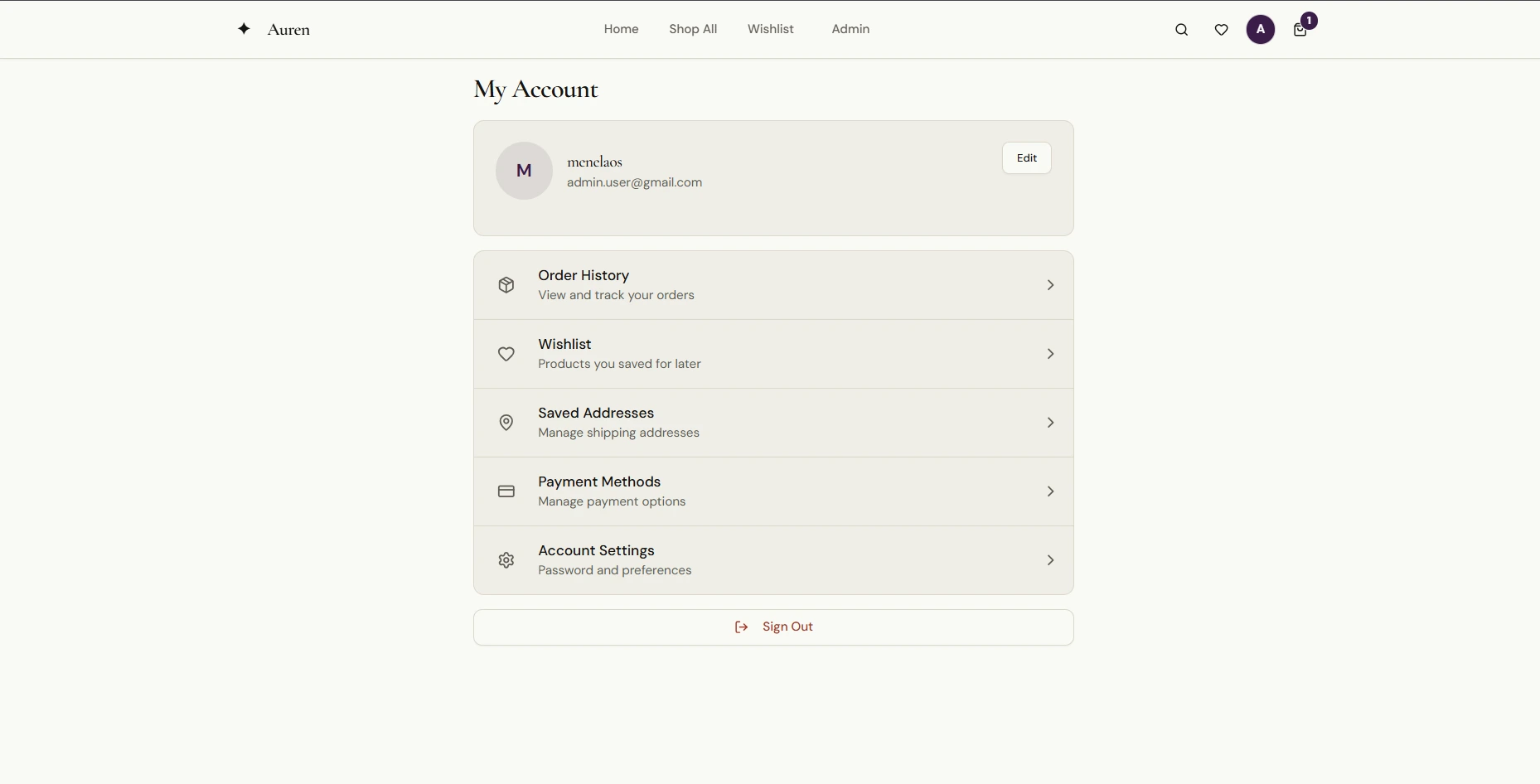This screenshot has height=784, width=1540.
Task: Click the Sign Out button
Action: (772, 627)
